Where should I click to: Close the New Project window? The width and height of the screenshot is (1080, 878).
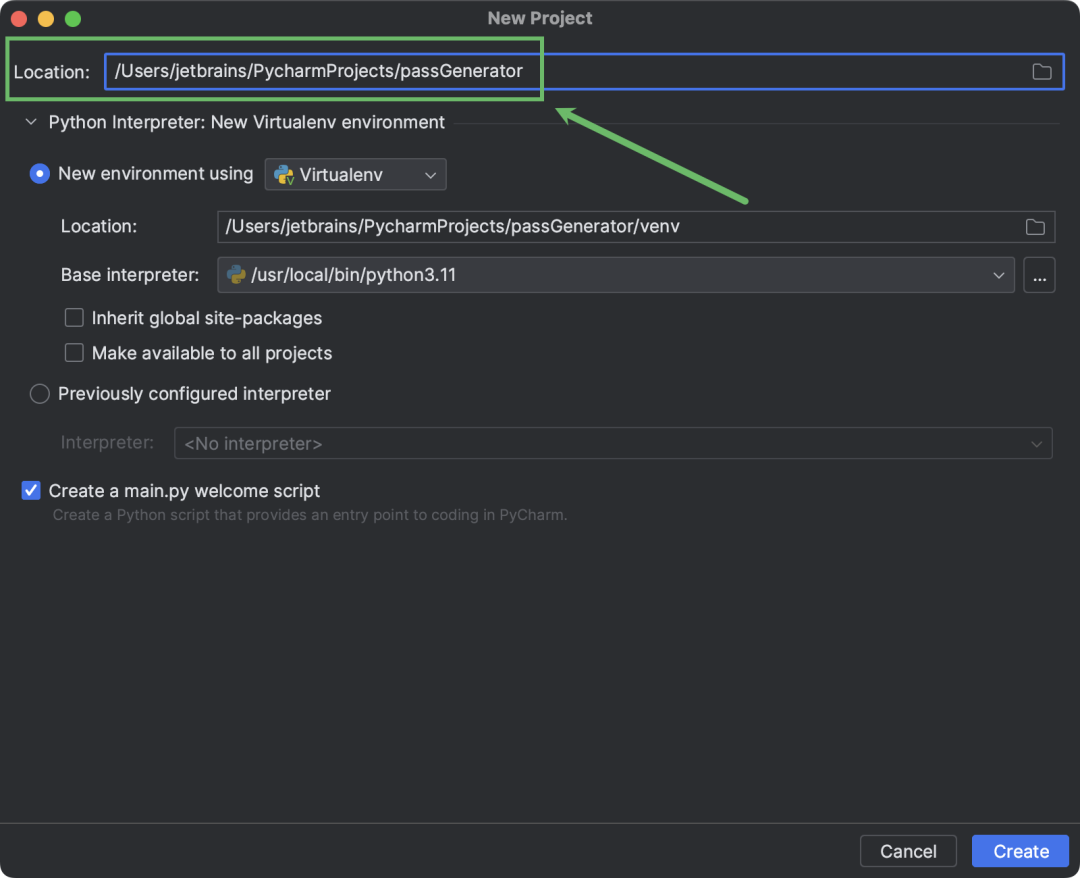click(x=19, y=19)
